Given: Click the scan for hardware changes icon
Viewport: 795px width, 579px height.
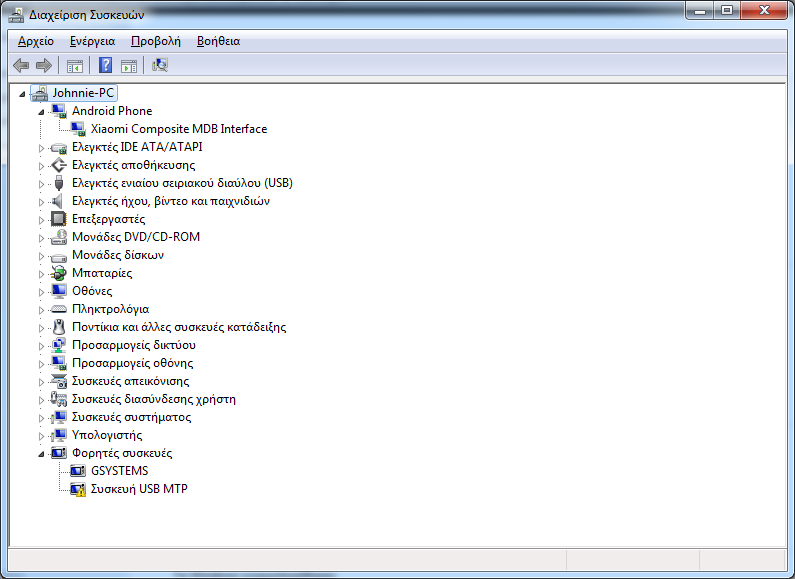Looking at the screenshot, I should click(160, 66).
